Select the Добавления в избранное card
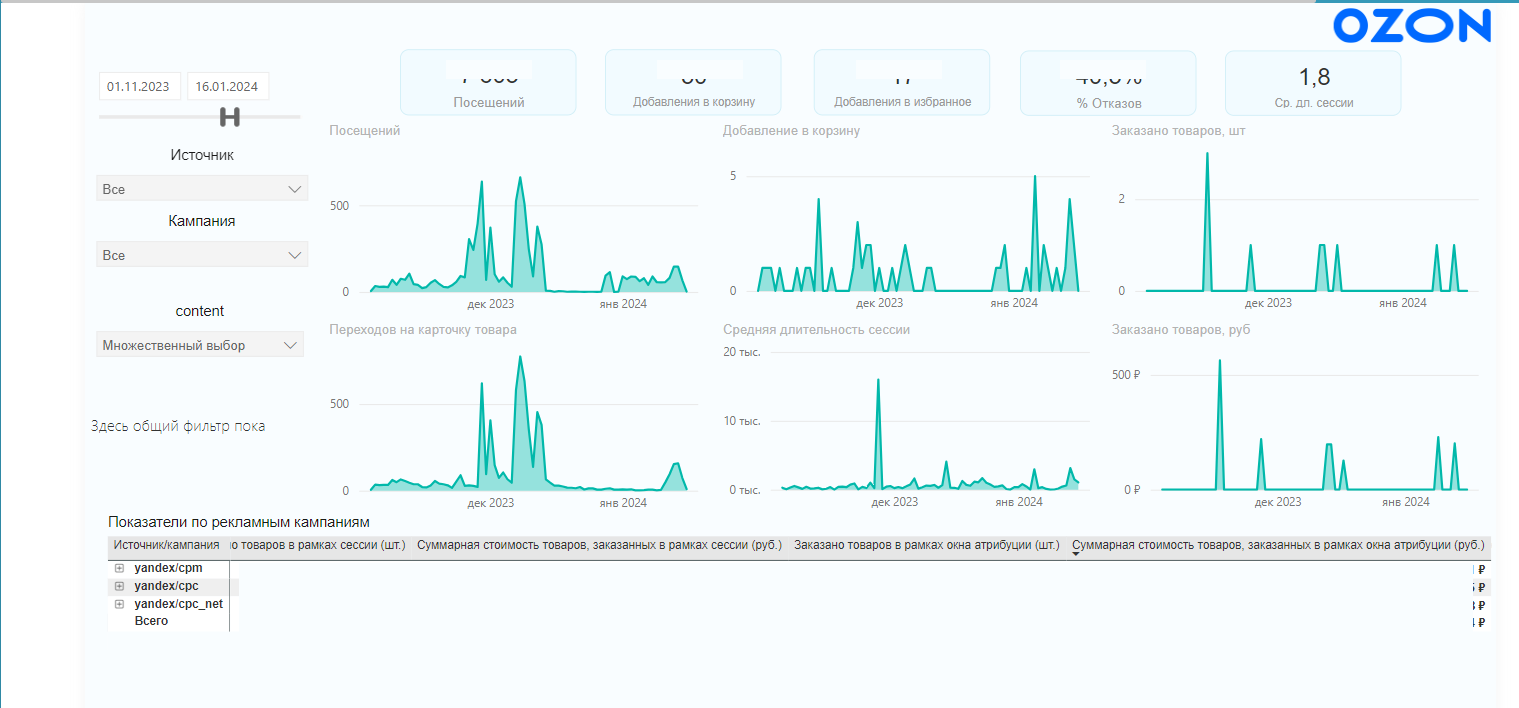 [x=901, y=82]
